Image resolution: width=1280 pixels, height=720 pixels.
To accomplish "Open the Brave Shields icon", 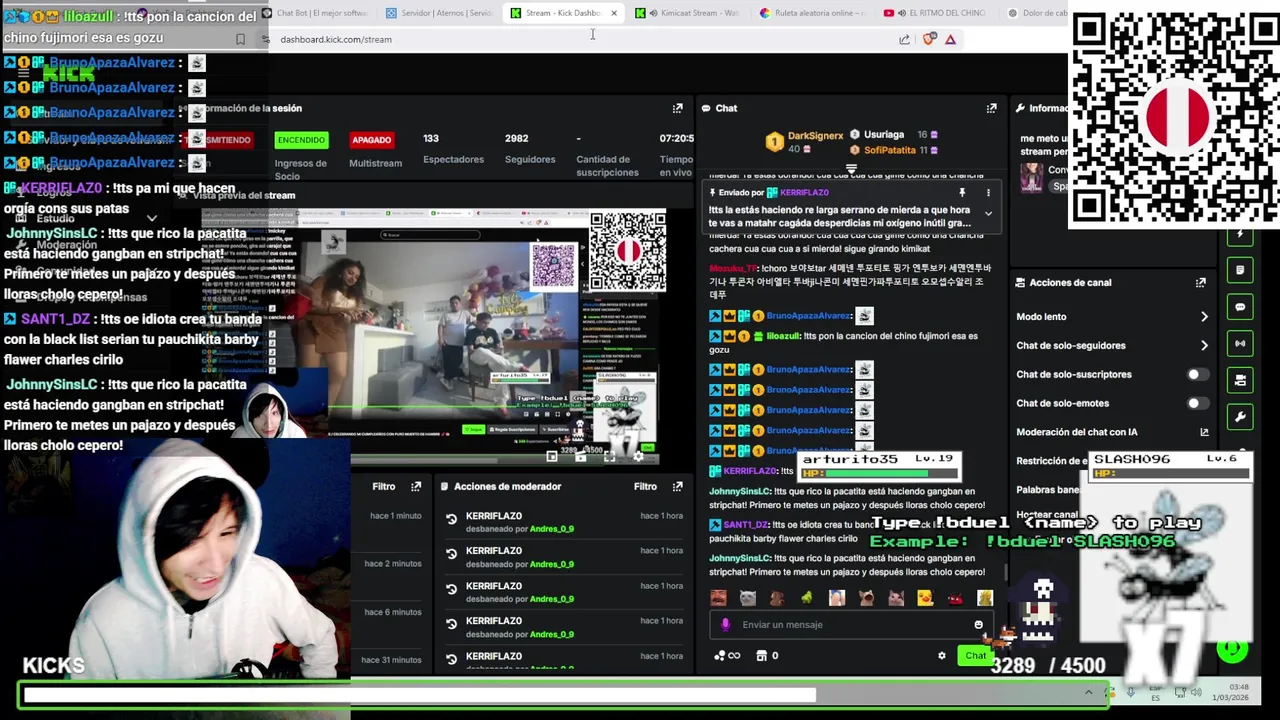I will click(929, 39).
